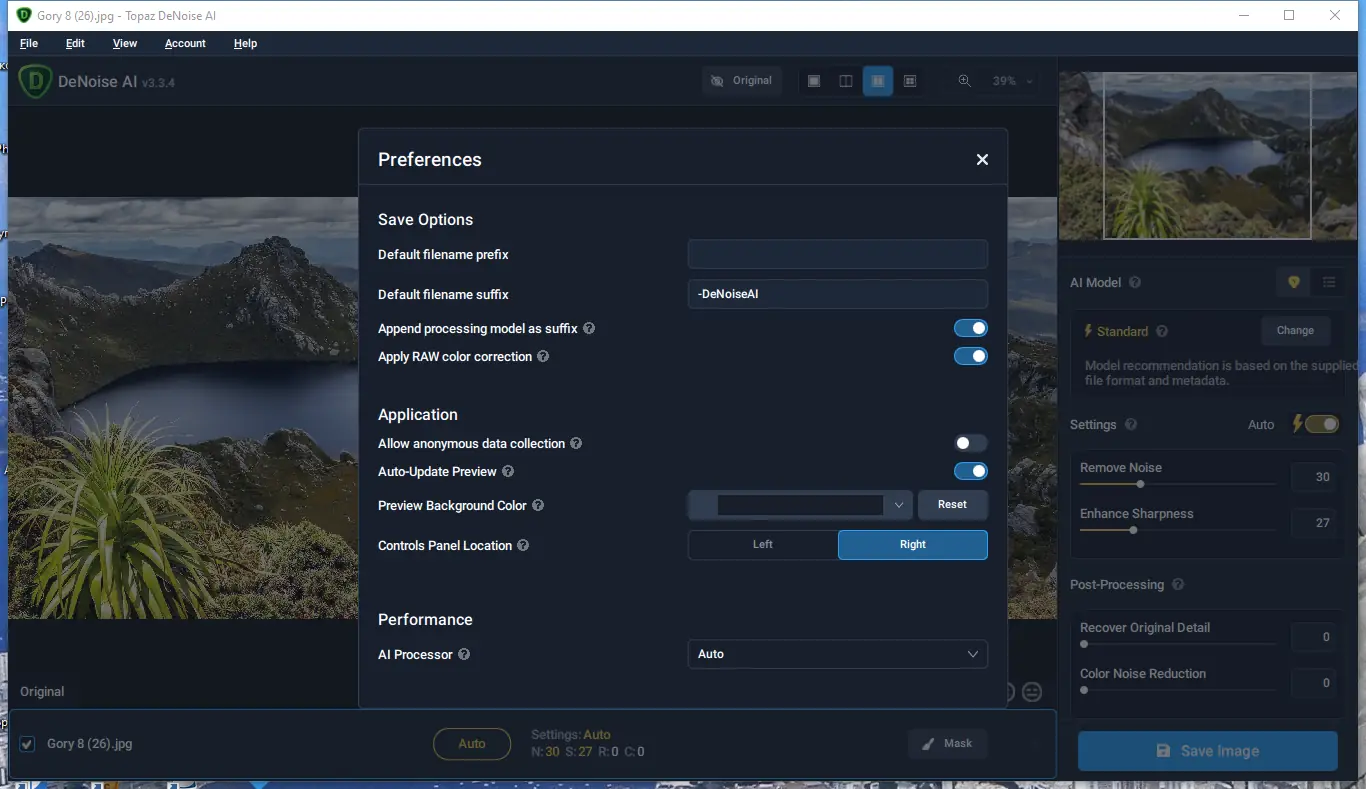The image size is (1366, 789).
Task: Open the Preview Background Color dropdown
Action: point(800,505)
